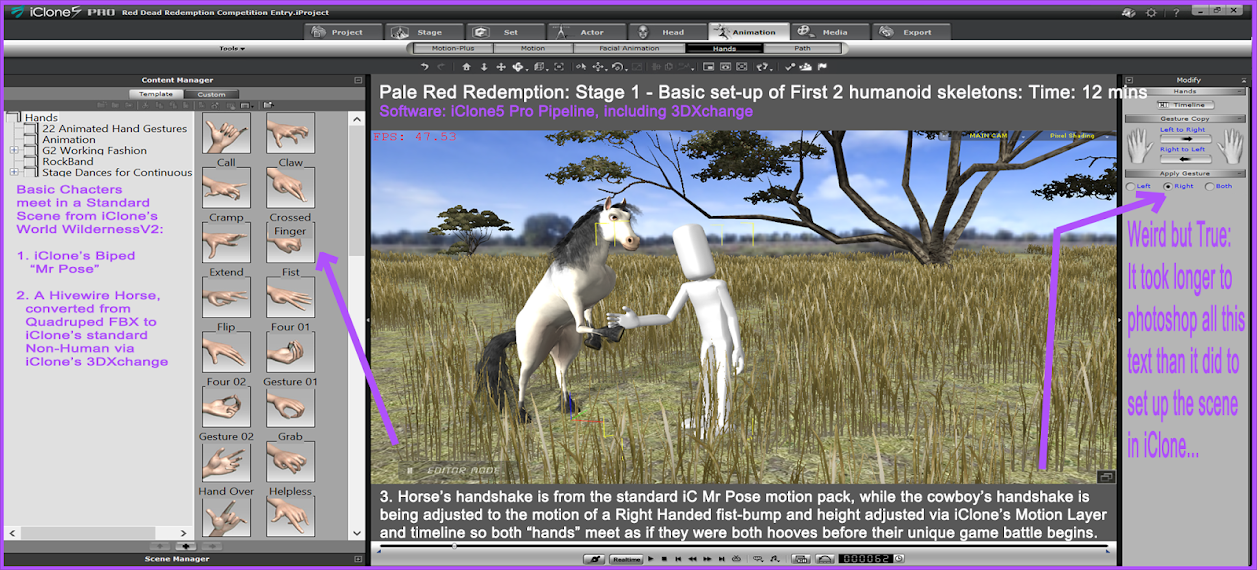Viewport: 1257px width, 570px height.
Task: Click the eye preview icon in the toolbar
Action: pyautogui.click(x=725, y=67)
